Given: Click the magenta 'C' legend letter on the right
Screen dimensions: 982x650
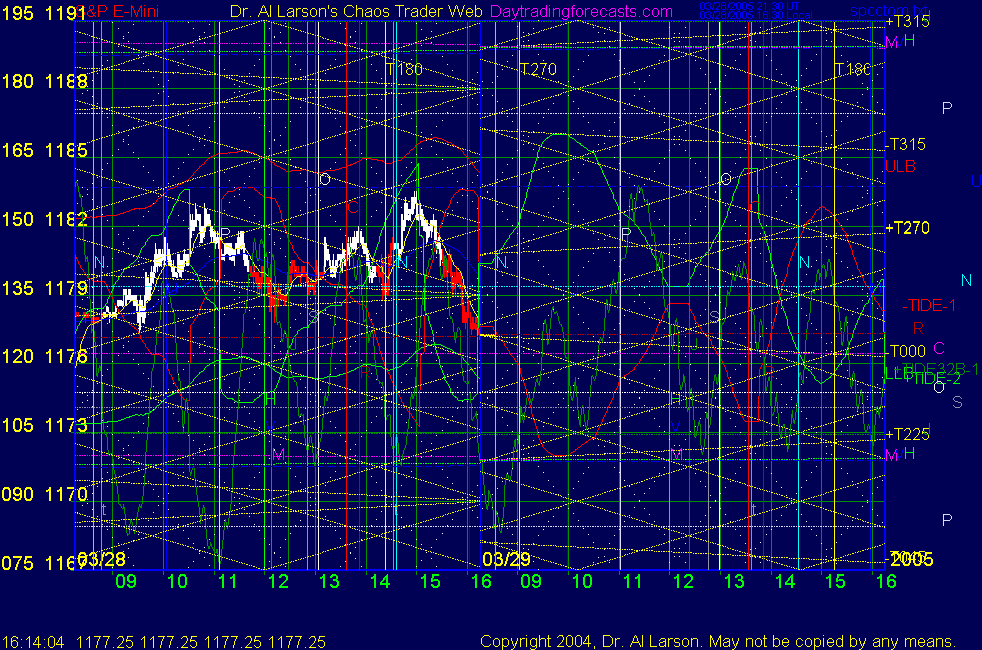Looking at the screenshot, I should pos(938,348).
